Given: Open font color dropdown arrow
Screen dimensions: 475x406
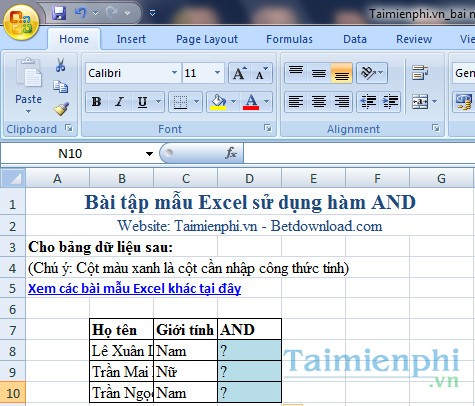Looking at the screenshot, I should click(266, 102).
